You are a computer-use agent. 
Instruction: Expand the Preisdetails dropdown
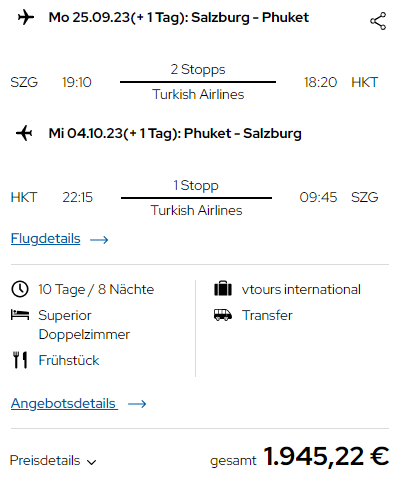(53, 461)
